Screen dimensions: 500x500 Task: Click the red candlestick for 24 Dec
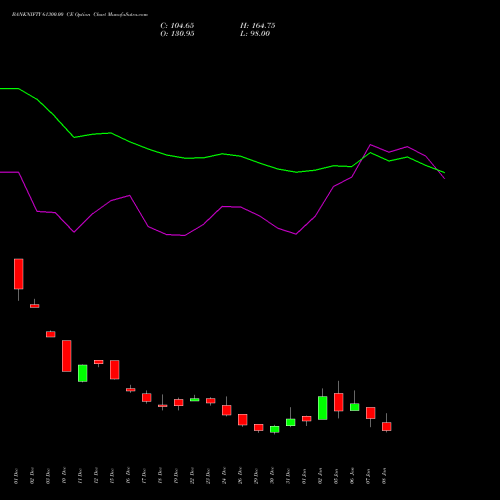[227, 410]
